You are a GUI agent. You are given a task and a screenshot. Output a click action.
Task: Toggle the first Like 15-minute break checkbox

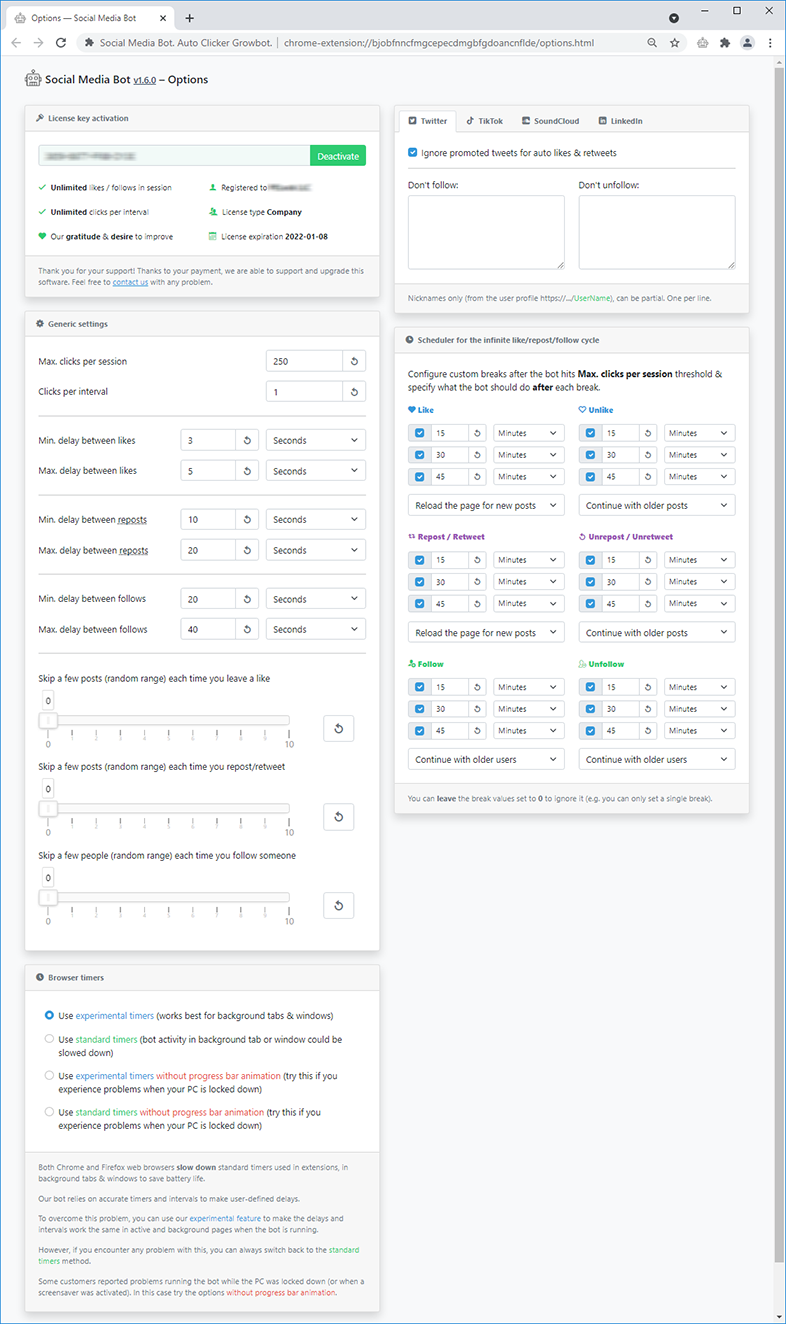[420, 433]
